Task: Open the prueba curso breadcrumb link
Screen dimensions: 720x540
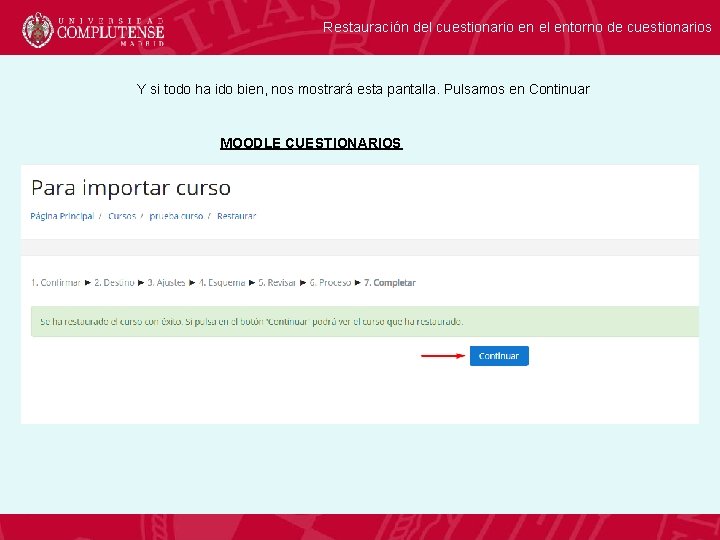Action: pyautogui.click(x=176, y=216)
